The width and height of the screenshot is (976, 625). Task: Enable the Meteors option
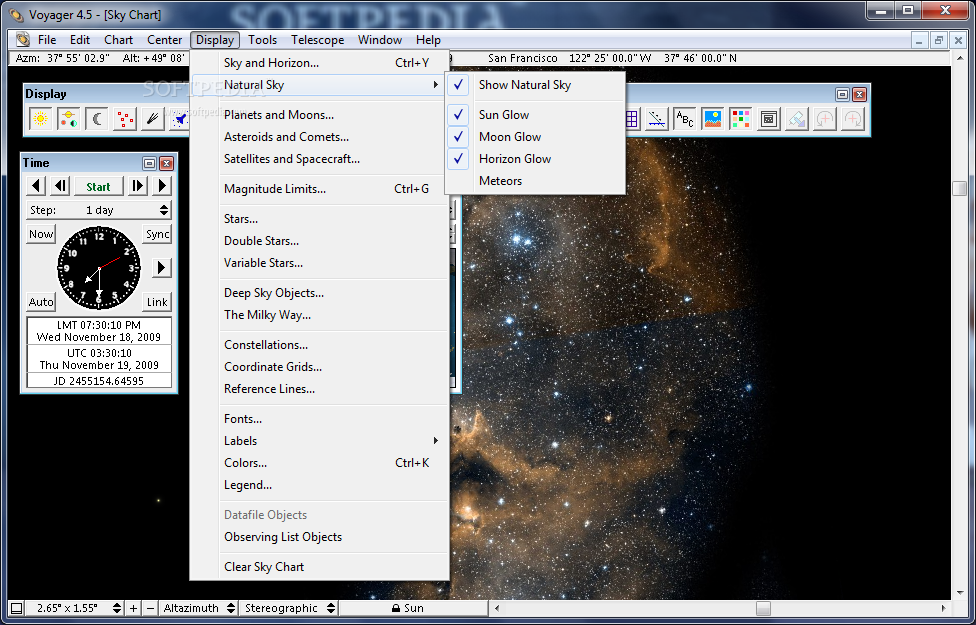tap(535, 181)
